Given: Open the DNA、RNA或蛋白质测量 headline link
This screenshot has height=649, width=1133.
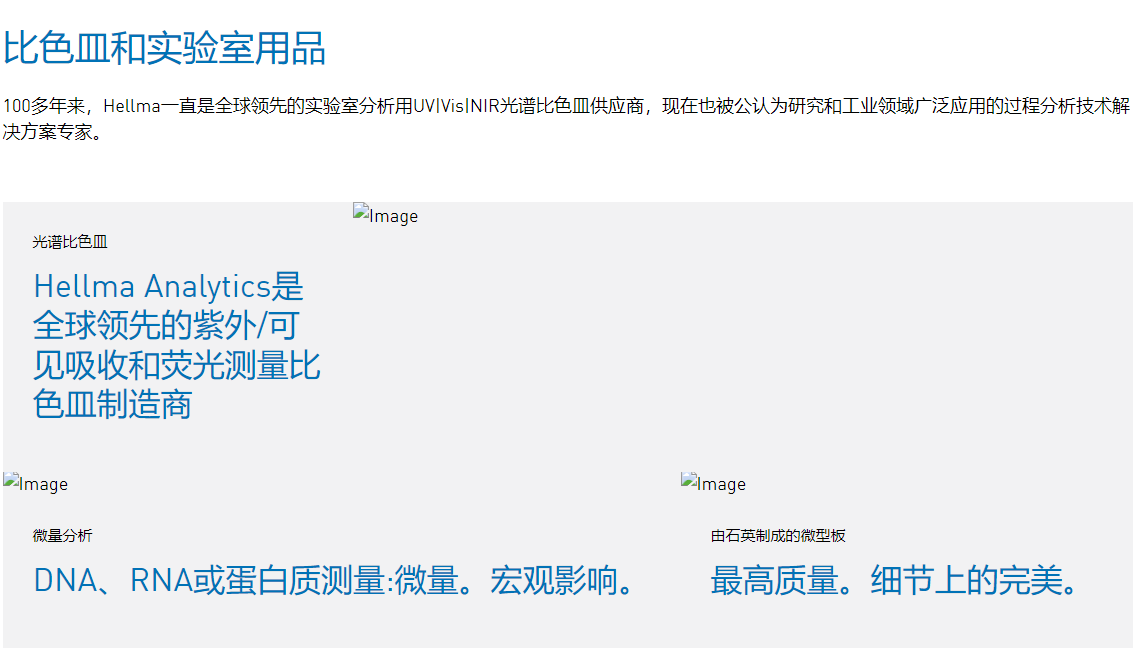Looking at the screenshot, I should (x=335, y=580).
